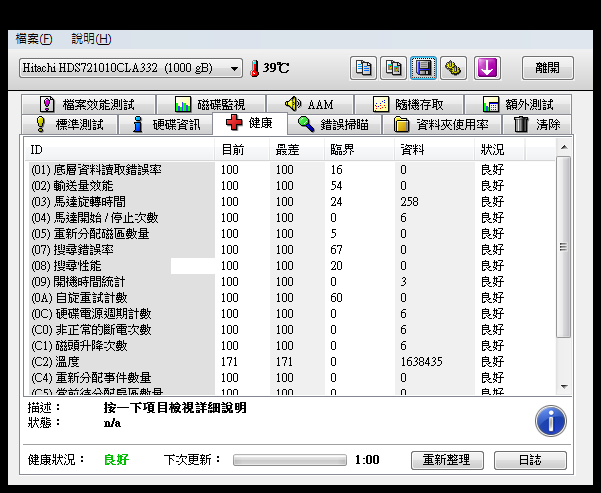Click the 按一下項目檢視詳細說明 description text
The height and width of the screenshot is (493, 601).
pyautogui.click(x=175, y=408)
